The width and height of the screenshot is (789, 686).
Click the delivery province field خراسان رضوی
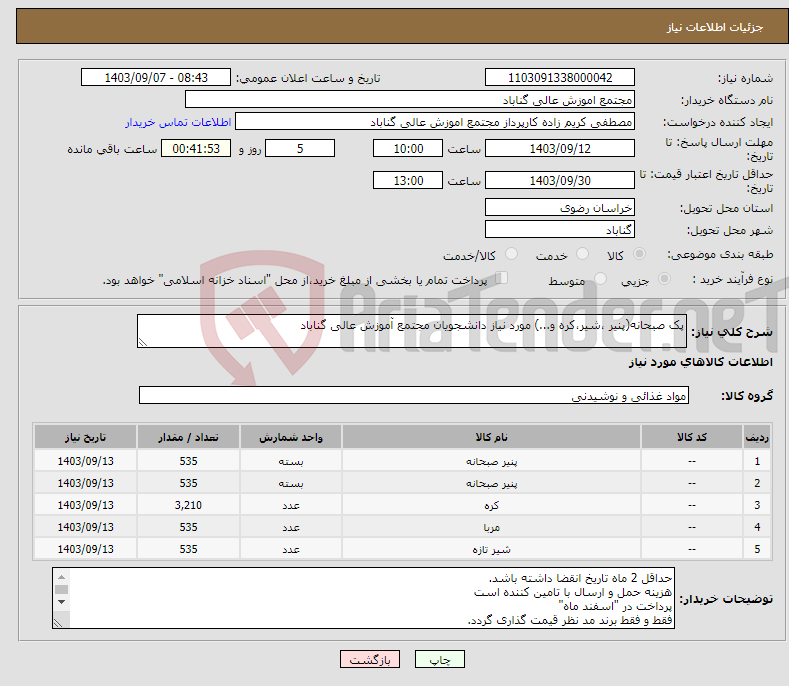(x=560, y=207)
